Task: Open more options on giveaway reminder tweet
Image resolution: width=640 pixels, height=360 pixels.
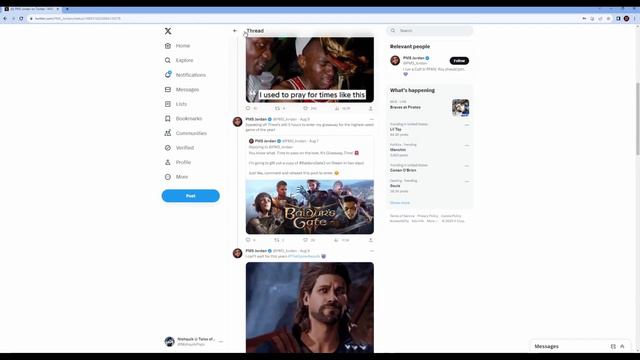Action: 371,119
